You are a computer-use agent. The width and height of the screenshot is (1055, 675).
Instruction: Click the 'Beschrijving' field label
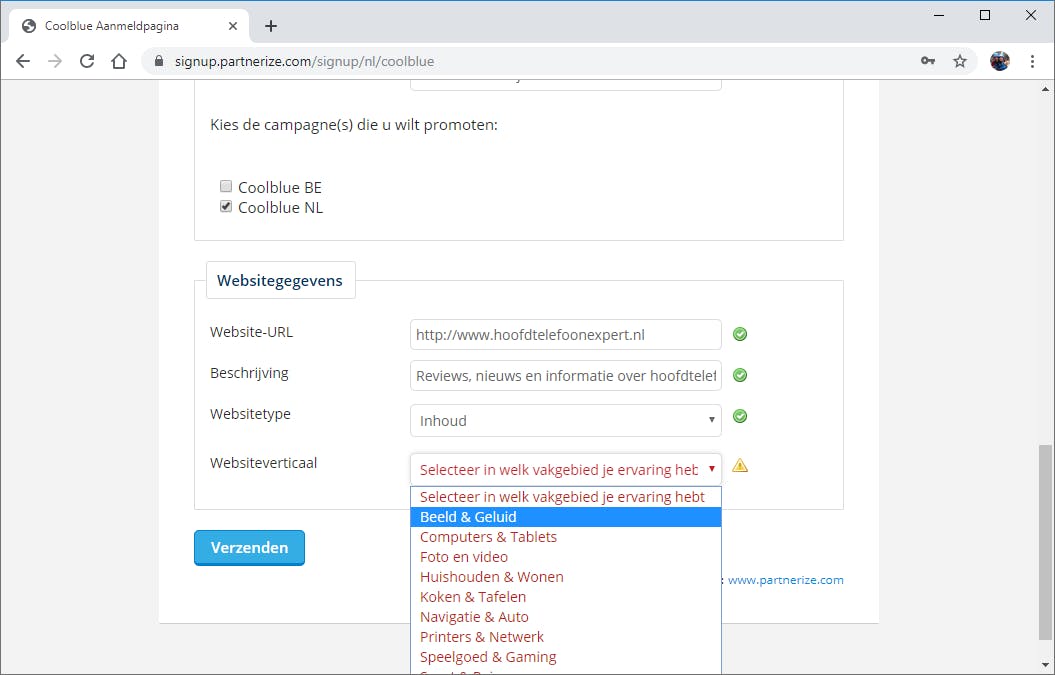coord(249,374)
